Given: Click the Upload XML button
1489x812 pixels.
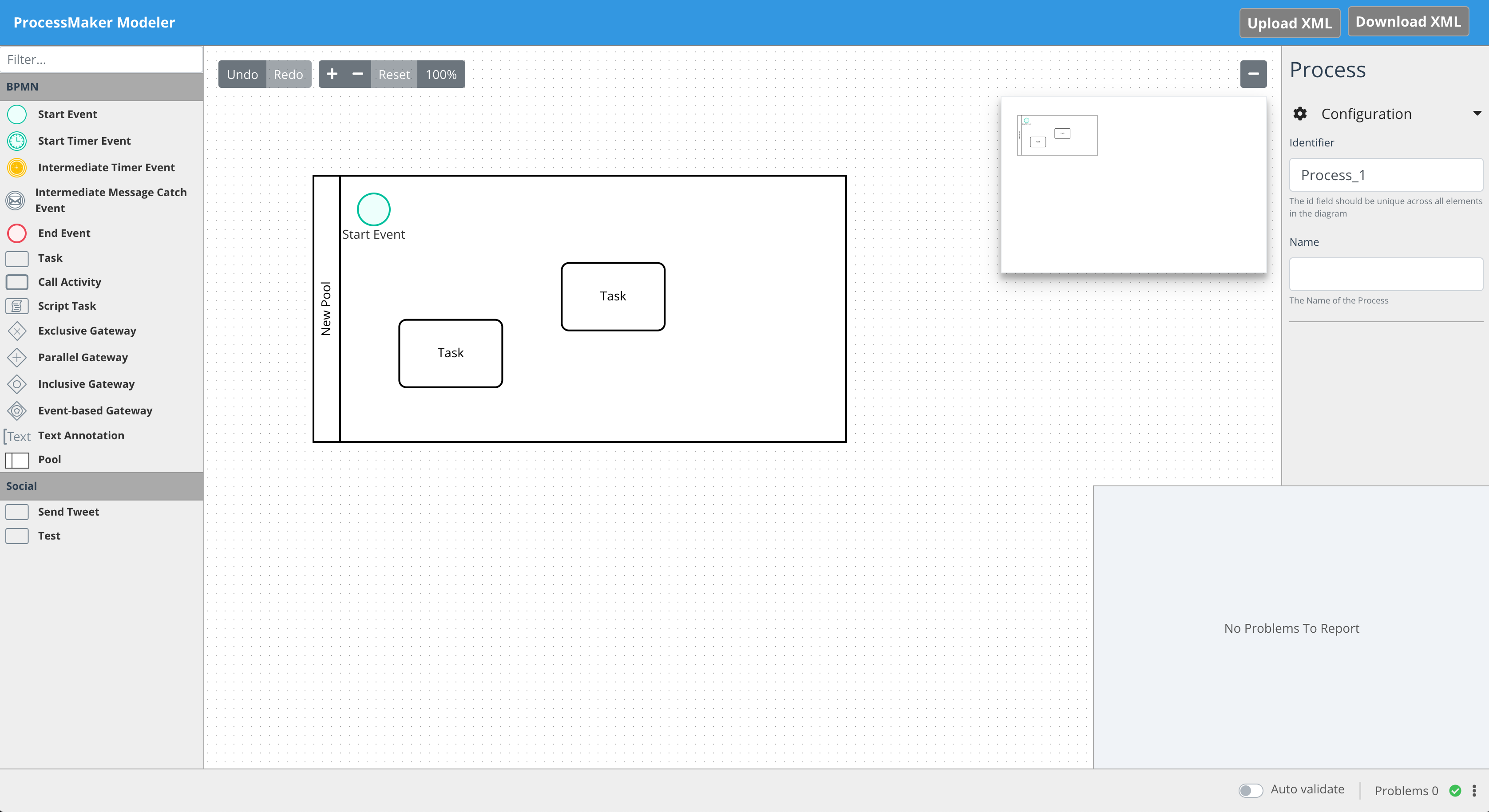Looking at the screenshot, I should point(1290,23).
